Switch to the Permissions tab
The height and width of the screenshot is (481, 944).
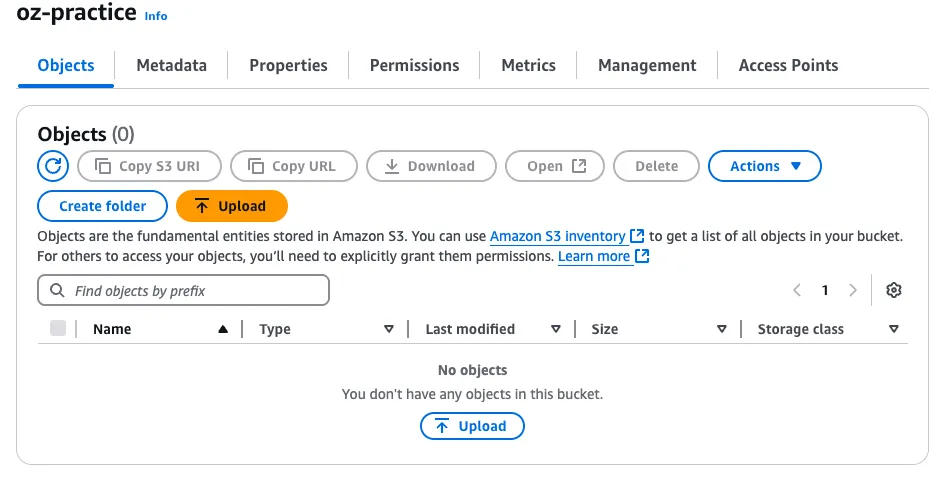(x=414, y=65)
